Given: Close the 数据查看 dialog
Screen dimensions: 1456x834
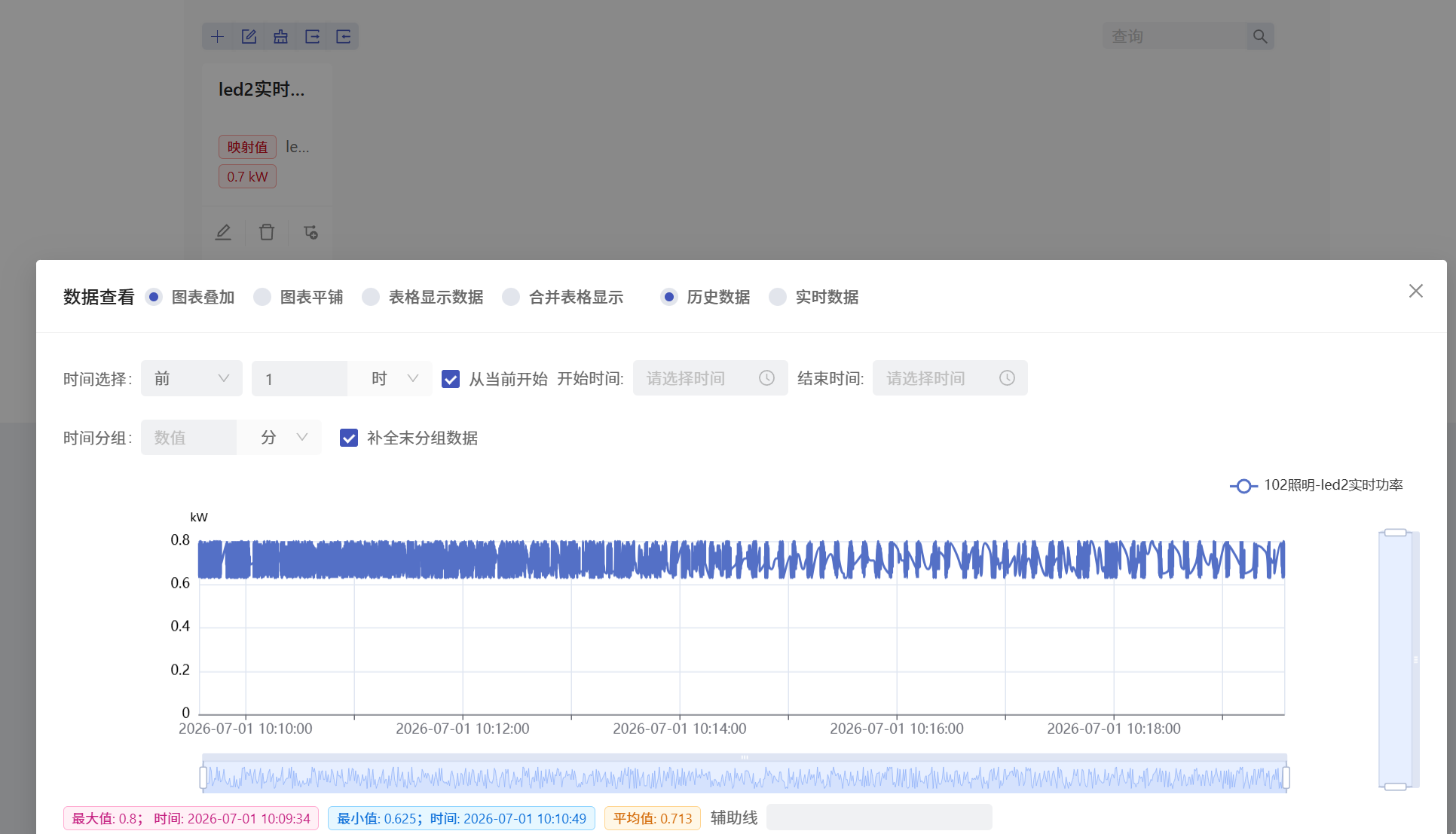Looking at the screenshot, I should click(1415, 291).
